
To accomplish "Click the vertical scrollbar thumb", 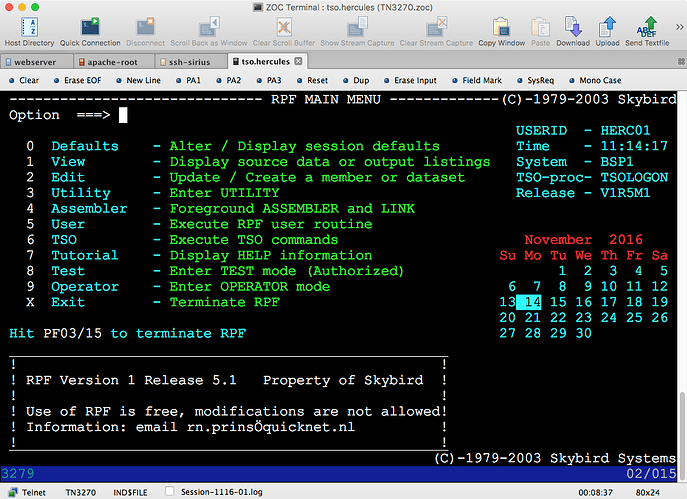I will coord(682,435).
